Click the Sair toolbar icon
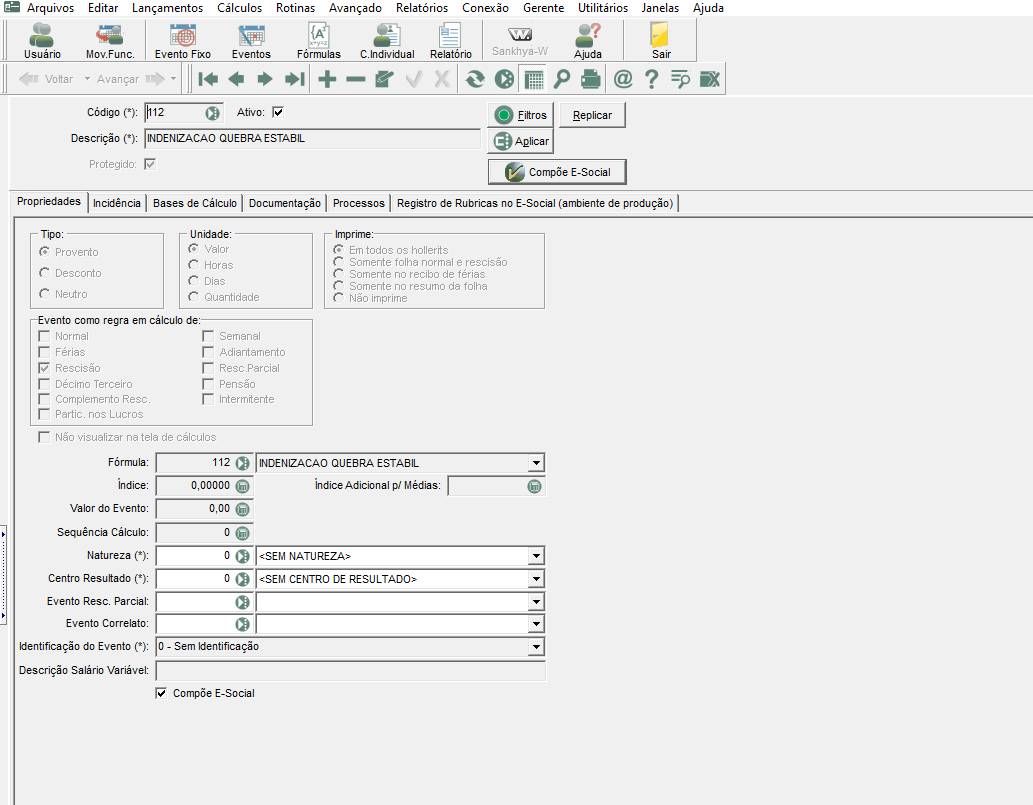 point(661,41)
